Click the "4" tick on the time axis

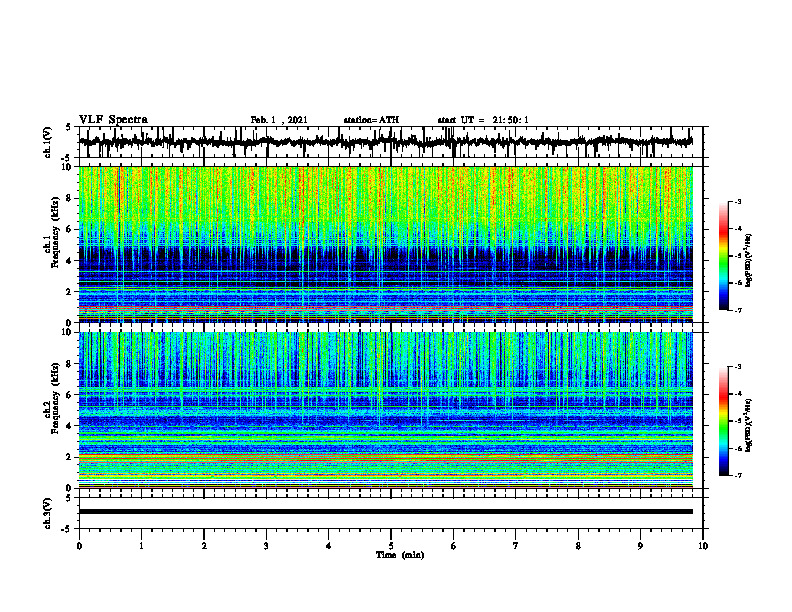(x=329, y=546)
